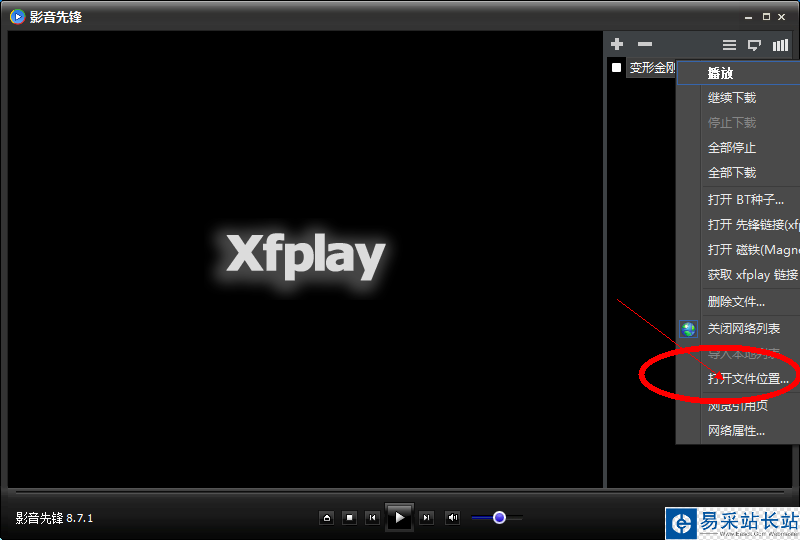Viewport: 800px width, 540px height.
Task: Minimize the 影音先锋 window
Action: (748, 17)
